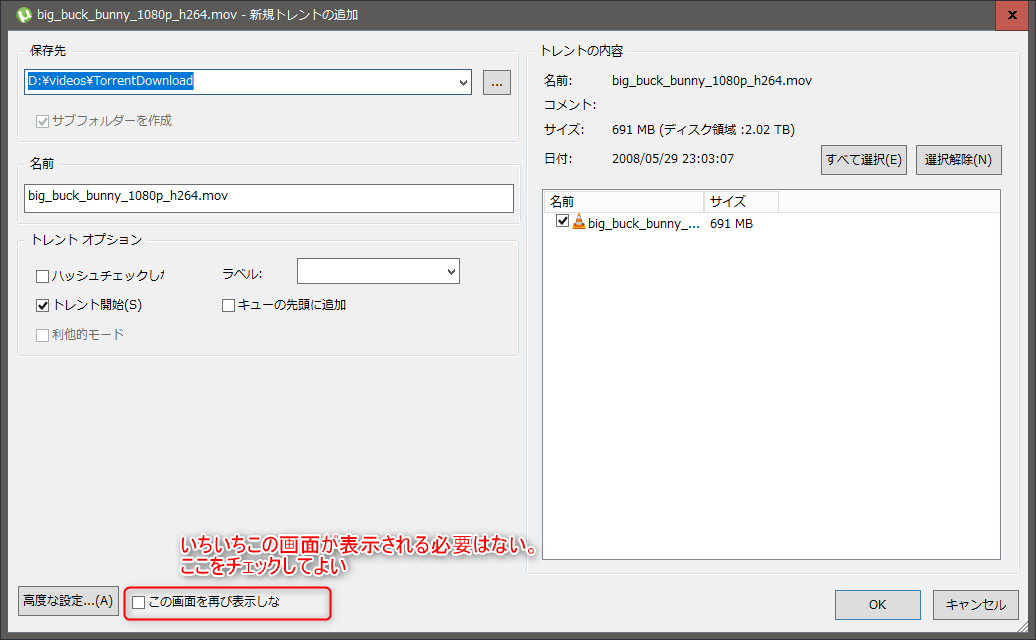Expand the save location path dropdown
Image resolution: width=1036 pixels, height=640 pixels.
[x=462, y=82]
